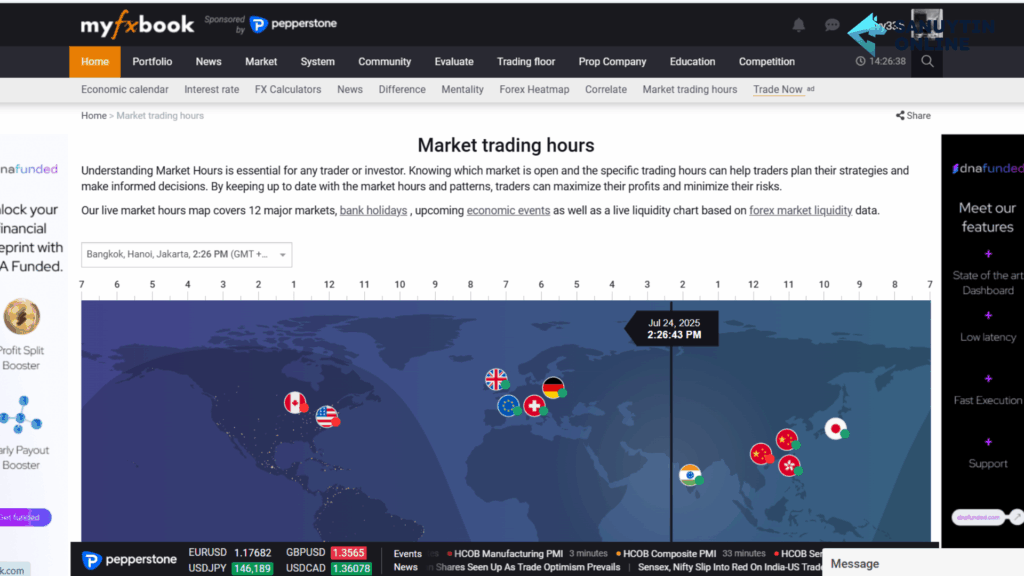Click the GBPUSD 1.3565 quote
Screen dimensions: 1024x576
[326, 553]
